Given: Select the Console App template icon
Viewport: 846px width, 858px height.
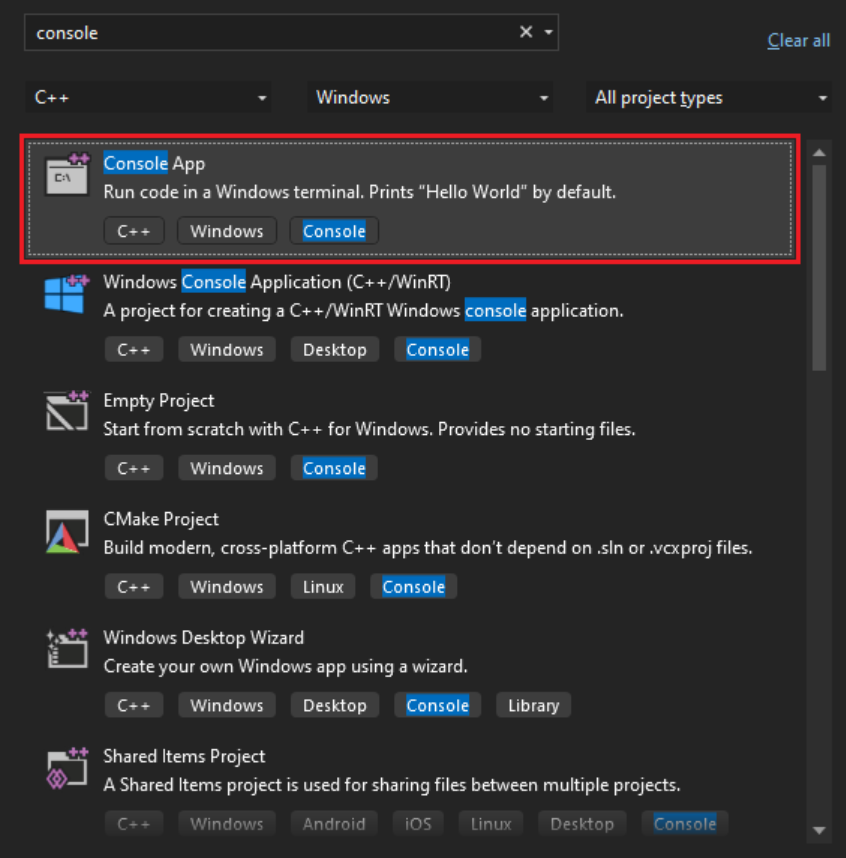Looking at the screenshot, I should (67, 174).
